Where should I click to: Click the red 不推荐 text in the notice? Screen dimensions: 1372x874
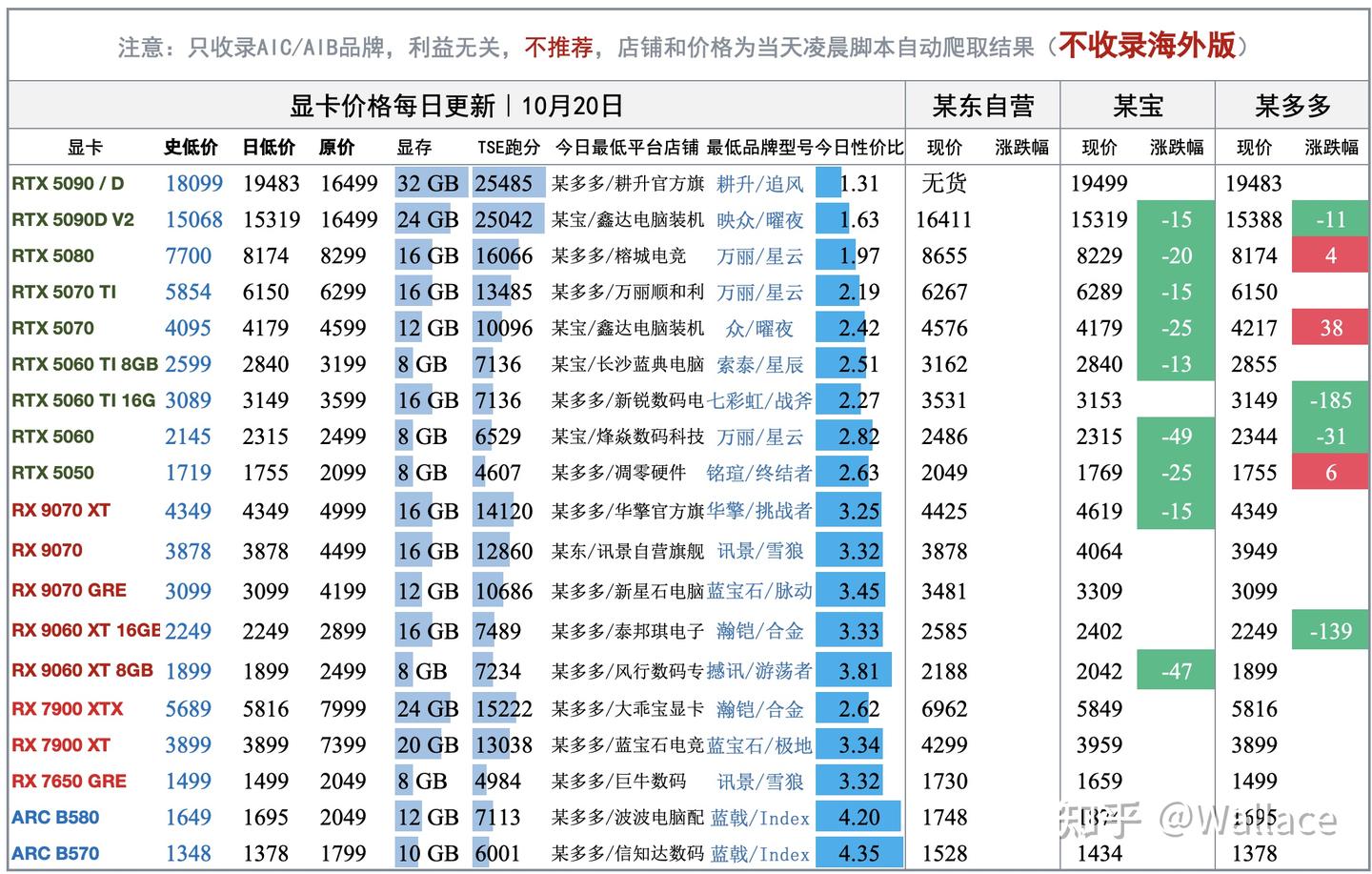point(558,47)
